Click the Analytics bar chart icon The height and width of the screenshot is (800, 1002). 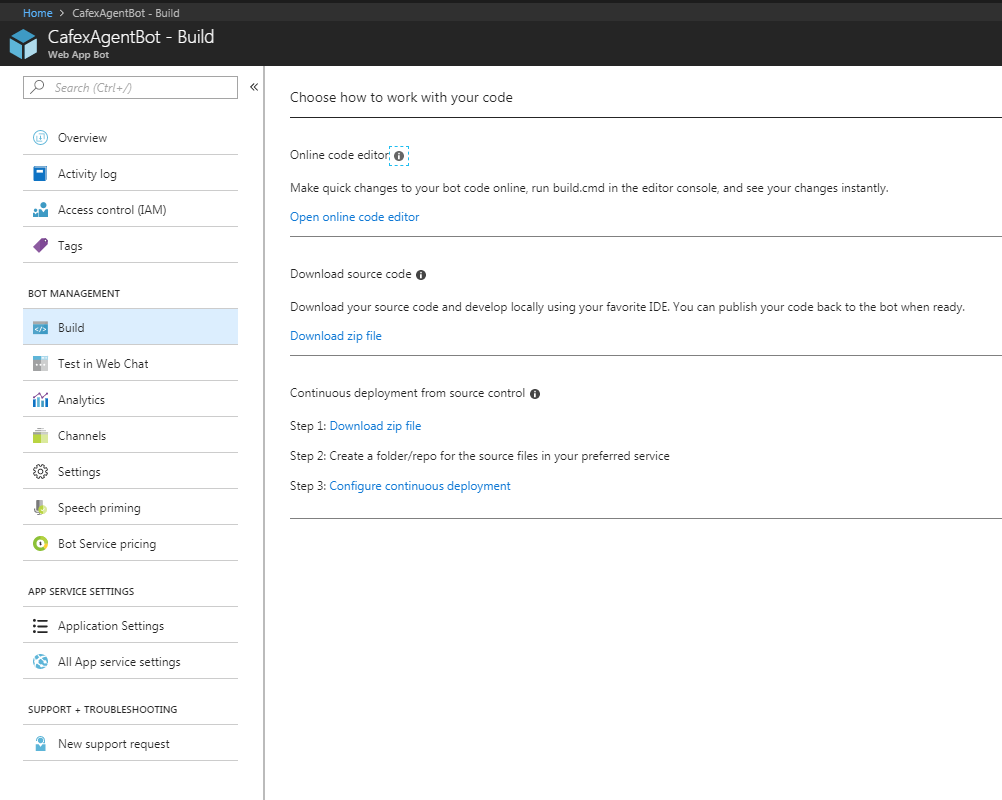click(40, 400)
